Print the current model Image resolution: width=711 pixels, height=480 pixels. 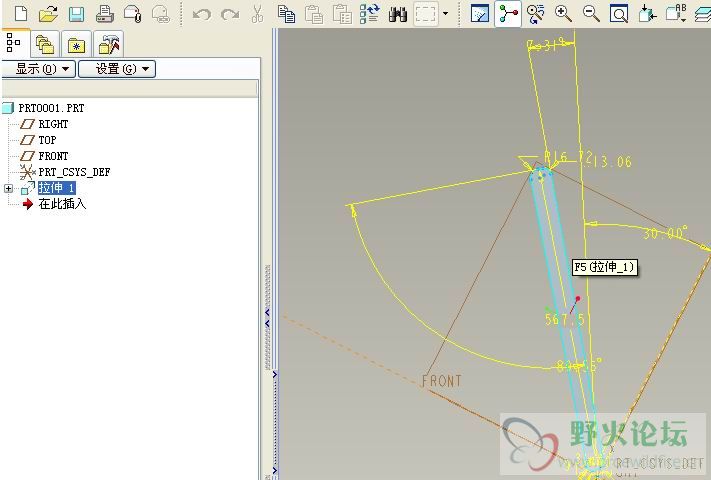[x=104, y=14]
